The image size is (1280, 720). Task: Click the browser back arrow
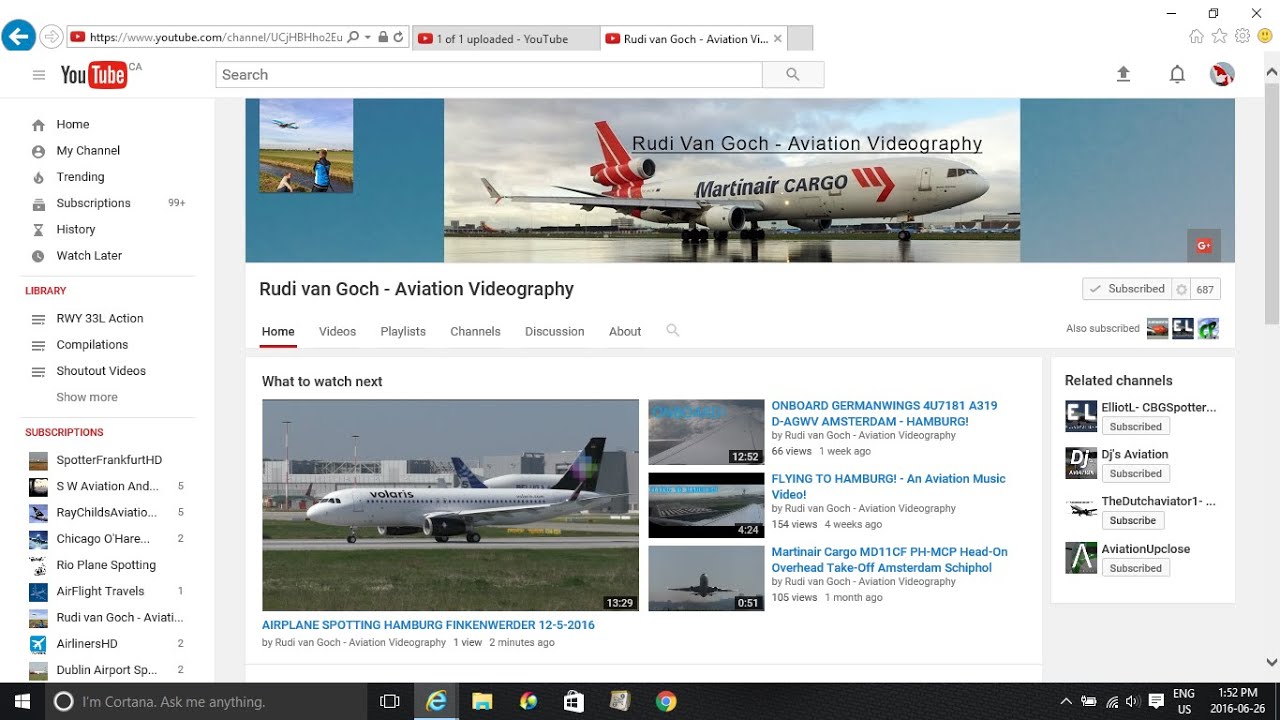tap(18, 37)
